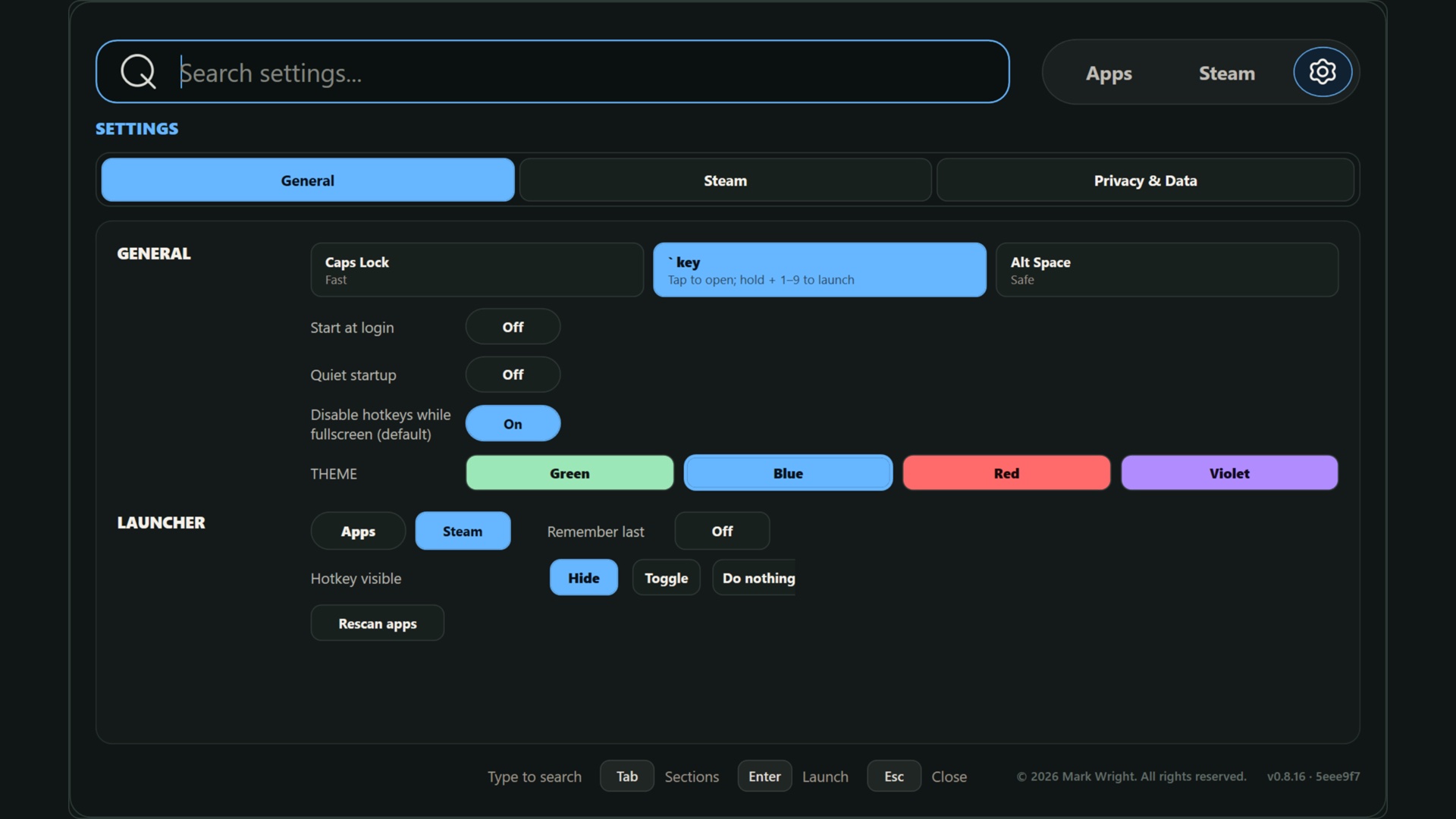Click the 'Remember last' label
The width and height of the screenshot is (1456, 819).
click(595, 532)
